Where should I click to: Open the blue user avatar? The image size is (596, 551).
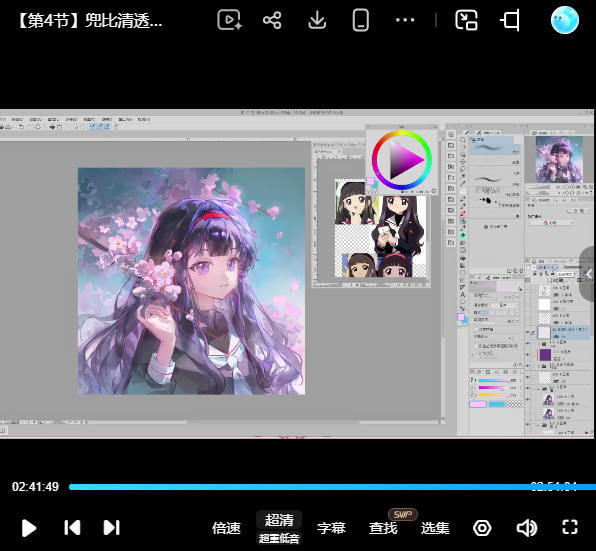click(x=565, y=20)
